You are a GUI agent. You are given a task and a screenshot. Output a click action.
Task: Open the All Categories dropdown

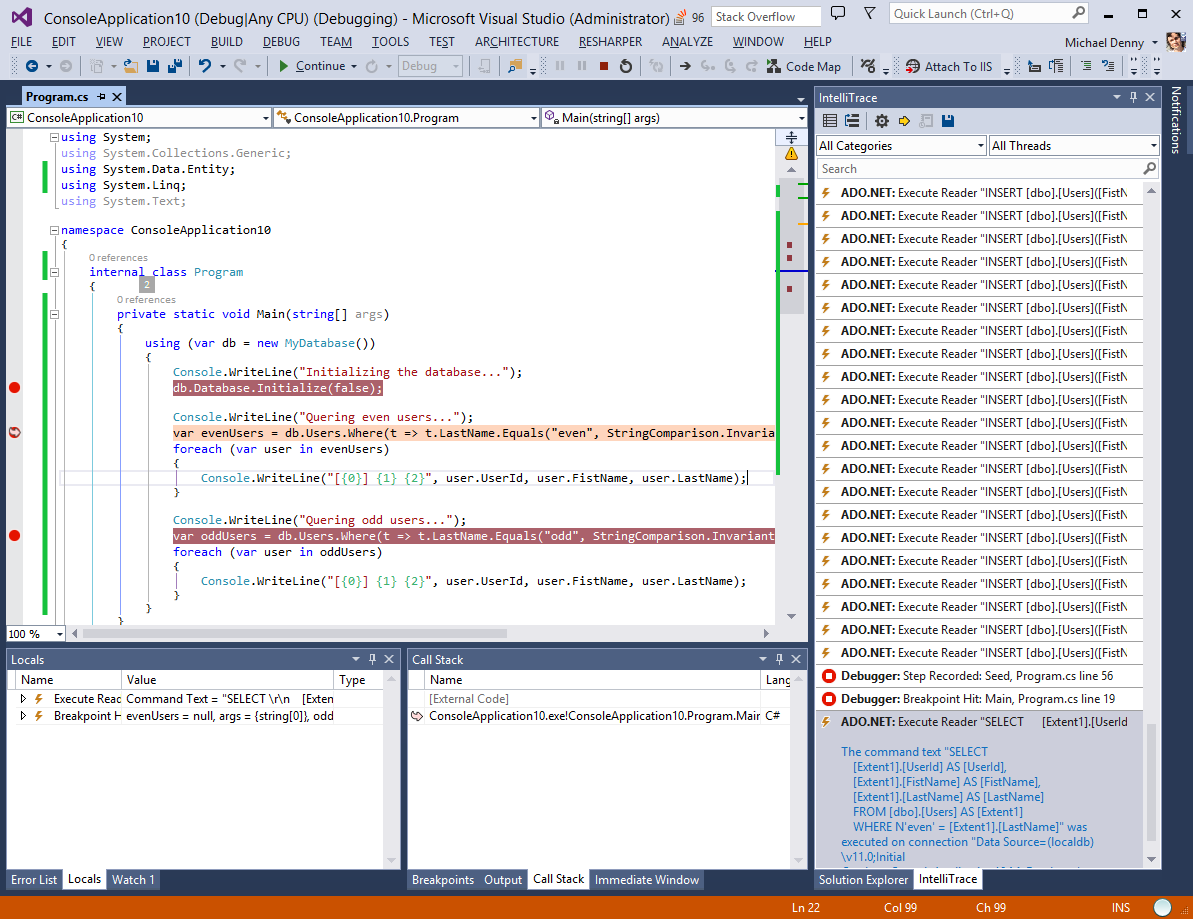click(901, 145)
